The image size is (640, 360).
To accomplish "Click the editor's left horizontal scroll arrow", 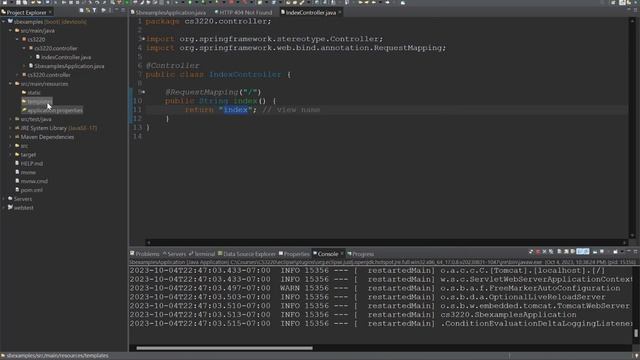I will (148, 242).
